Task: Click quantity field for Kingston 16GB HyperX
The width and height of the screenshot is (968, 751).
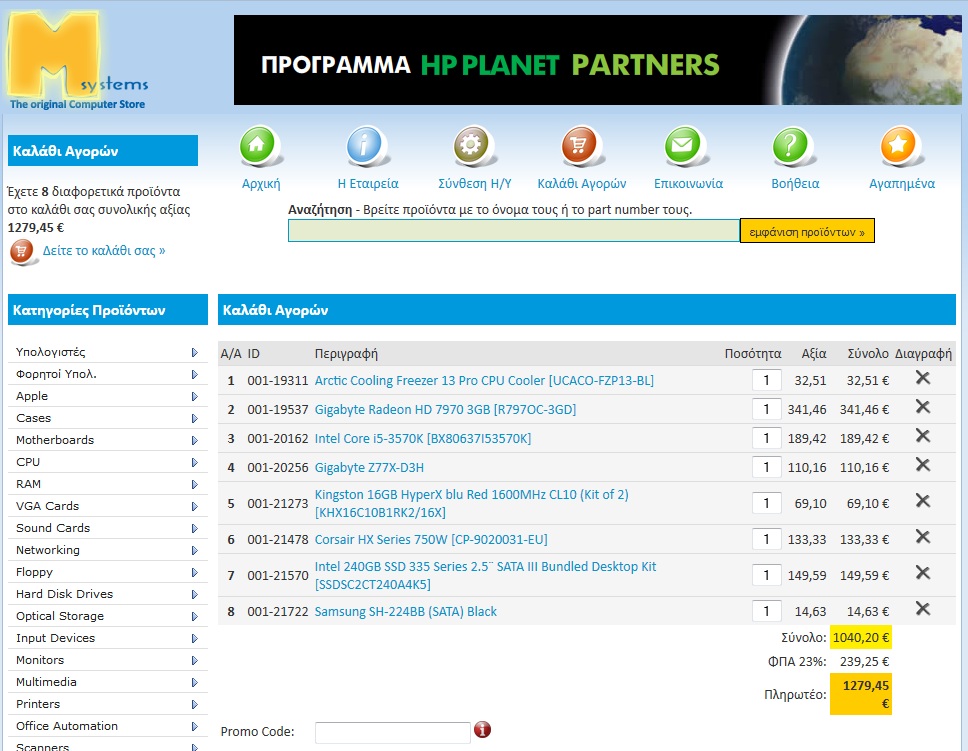Action: [x=767, y=503]
